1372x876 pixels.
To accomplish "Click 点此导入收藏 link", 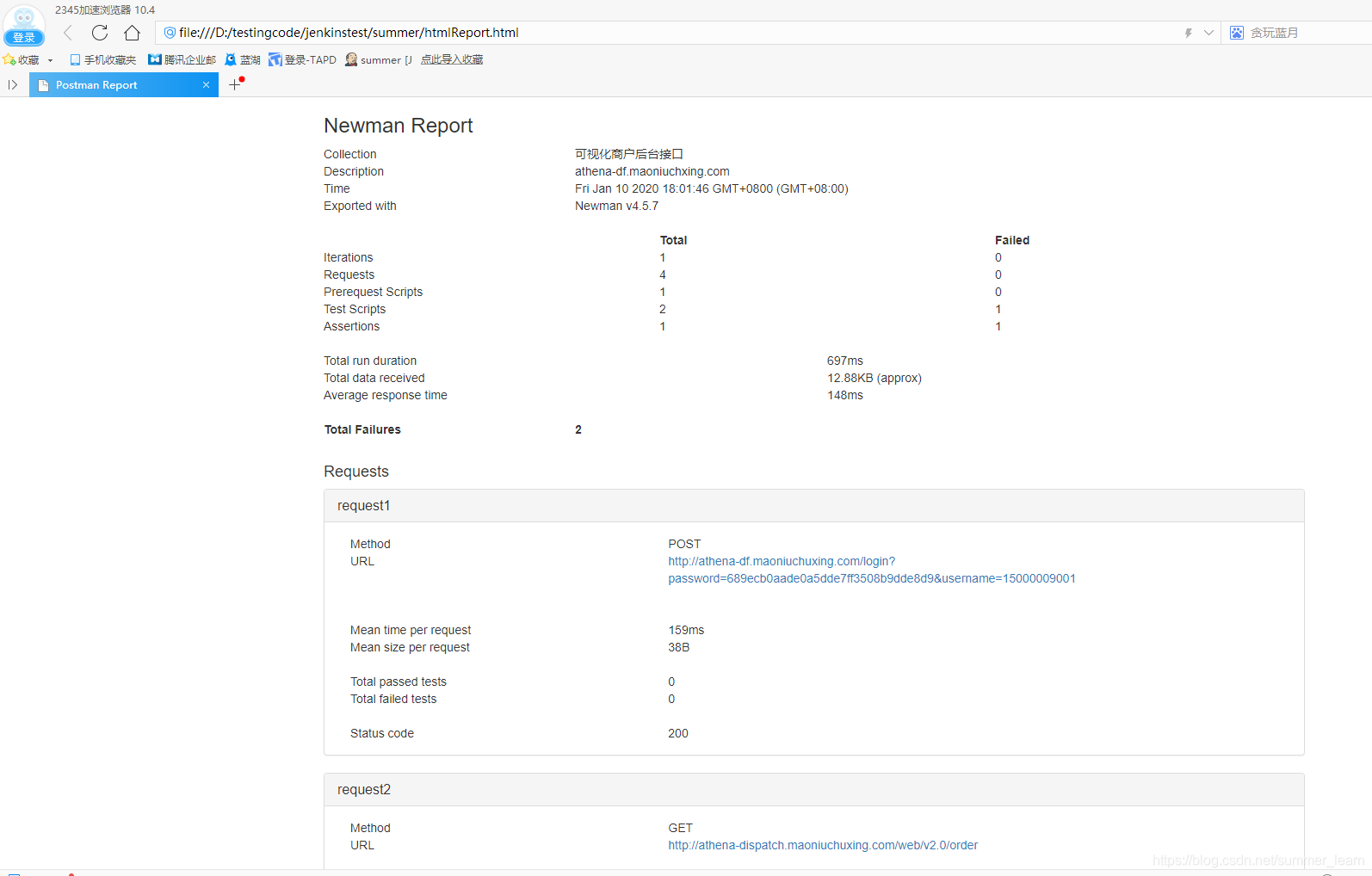I will pyautogui.click(x=452, y=59).
